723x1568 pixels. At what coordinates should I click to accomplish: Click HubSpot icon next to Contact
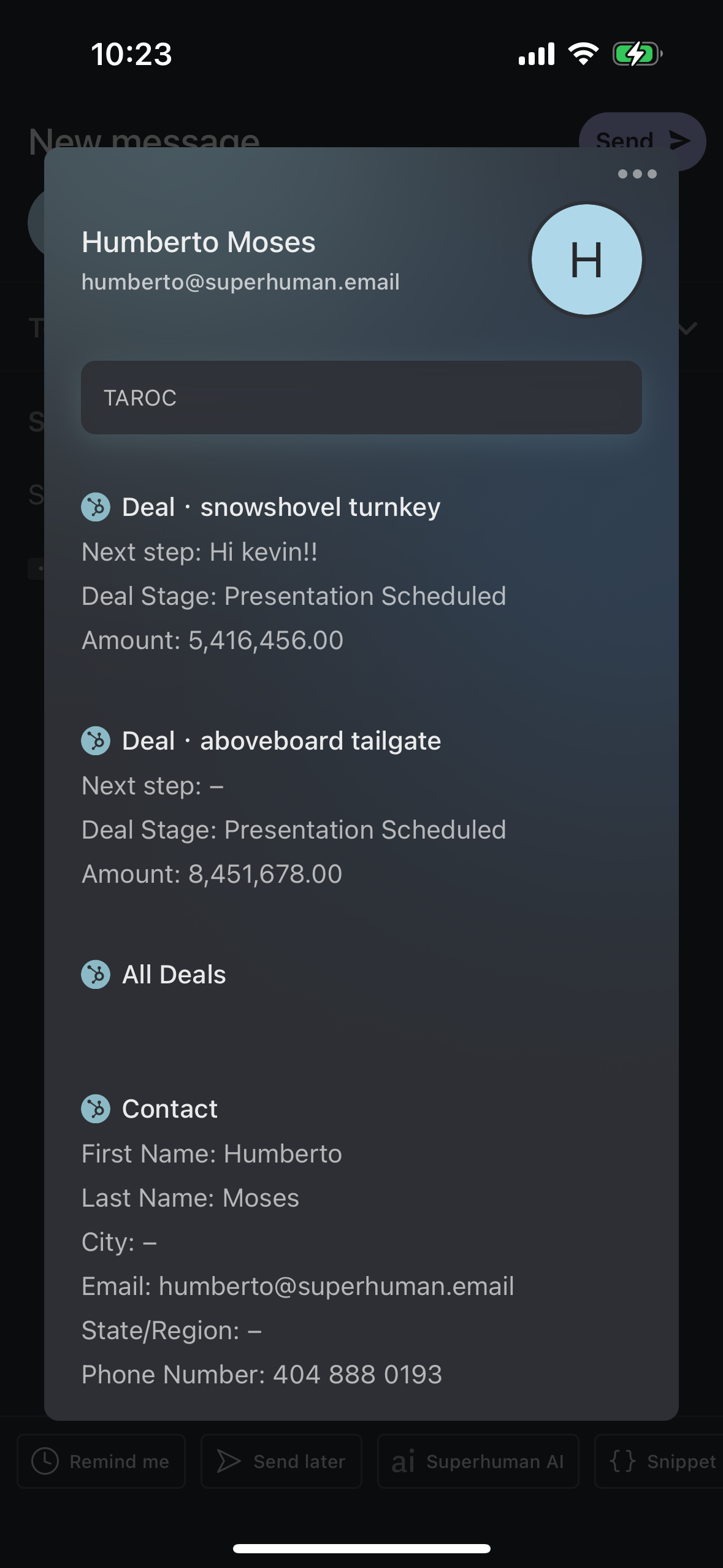click(96, 1109)
